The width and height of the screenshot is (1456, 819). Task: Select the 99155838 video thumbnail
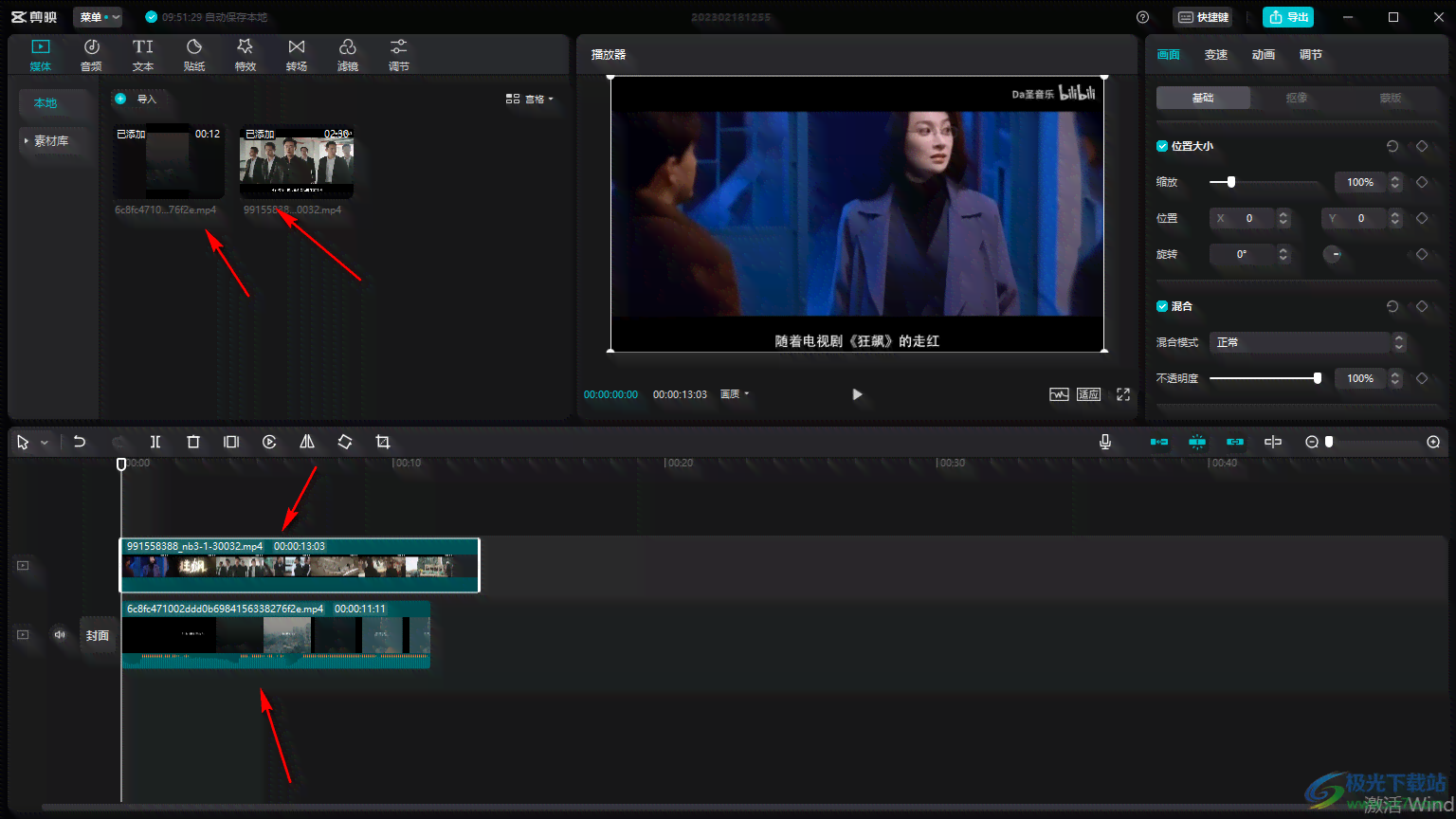(297, 160)
